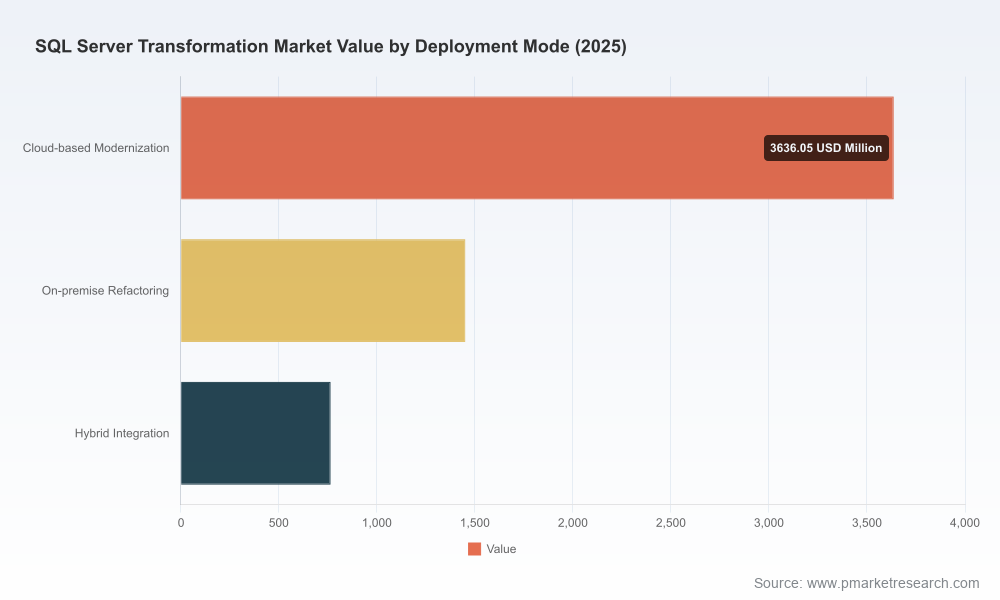Click the chart title text
Screen dimensions: 1000x600
331,47
